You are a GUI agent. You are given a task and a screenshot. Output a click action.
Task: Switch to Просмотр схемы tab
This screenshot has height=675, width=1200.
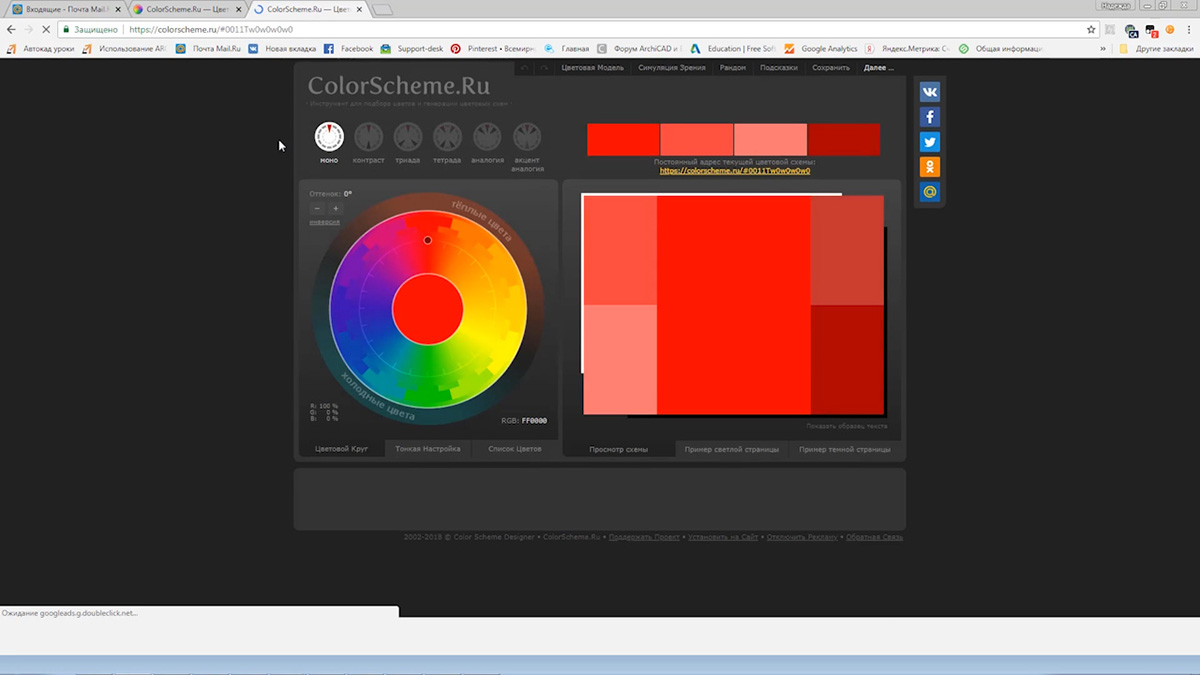click(619, 450)
